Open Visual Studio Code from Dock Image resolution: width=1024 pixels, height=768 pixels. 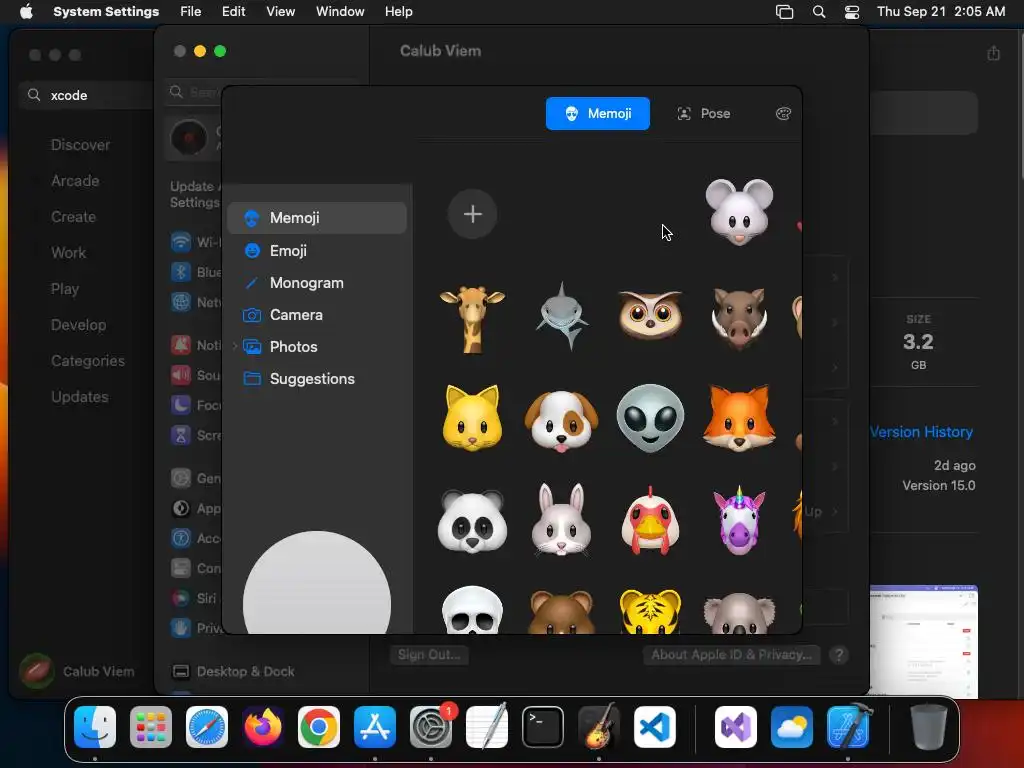point(654,727)
